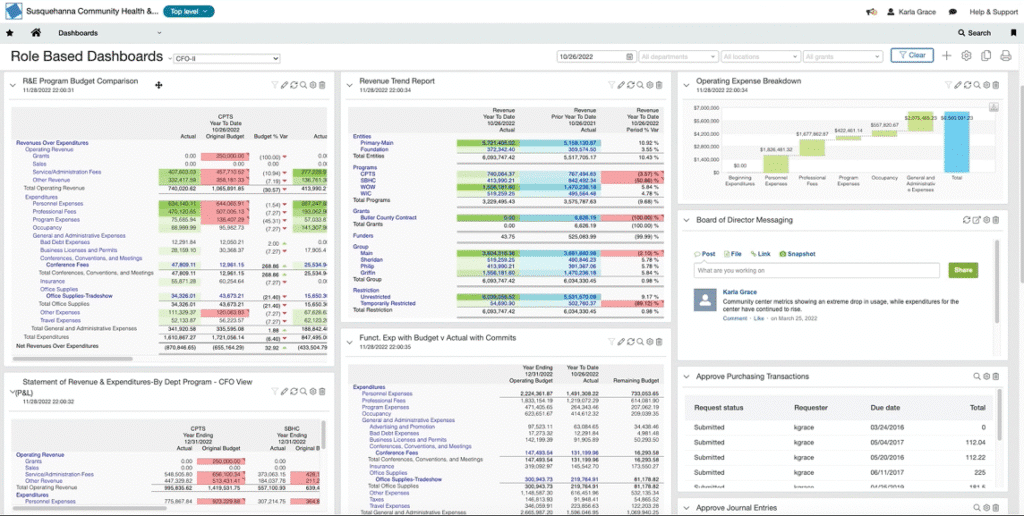
Task: Open the Primary-Main entity link
Action: point(377,142)
